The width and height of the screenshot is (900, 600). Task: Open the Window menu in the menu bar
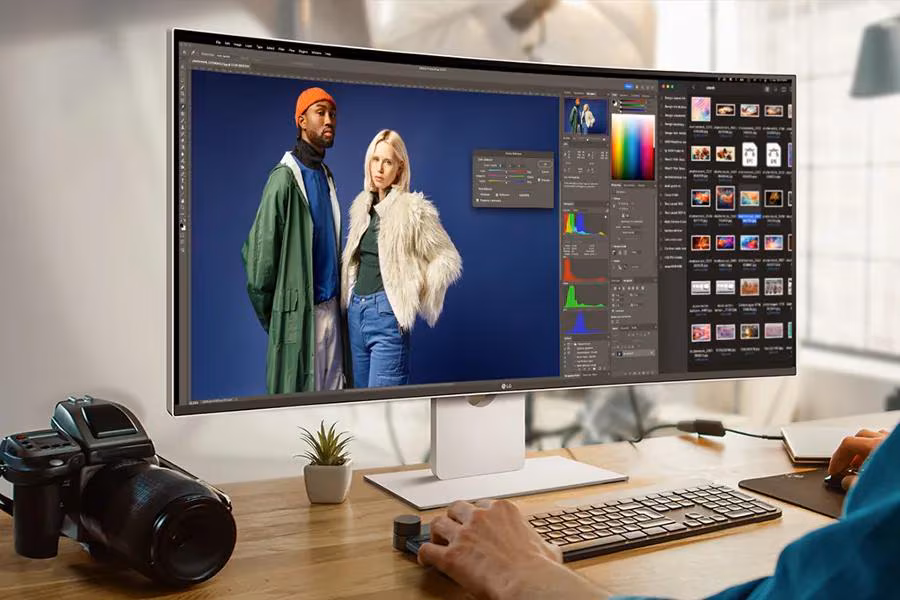click(x=316, y=51)
